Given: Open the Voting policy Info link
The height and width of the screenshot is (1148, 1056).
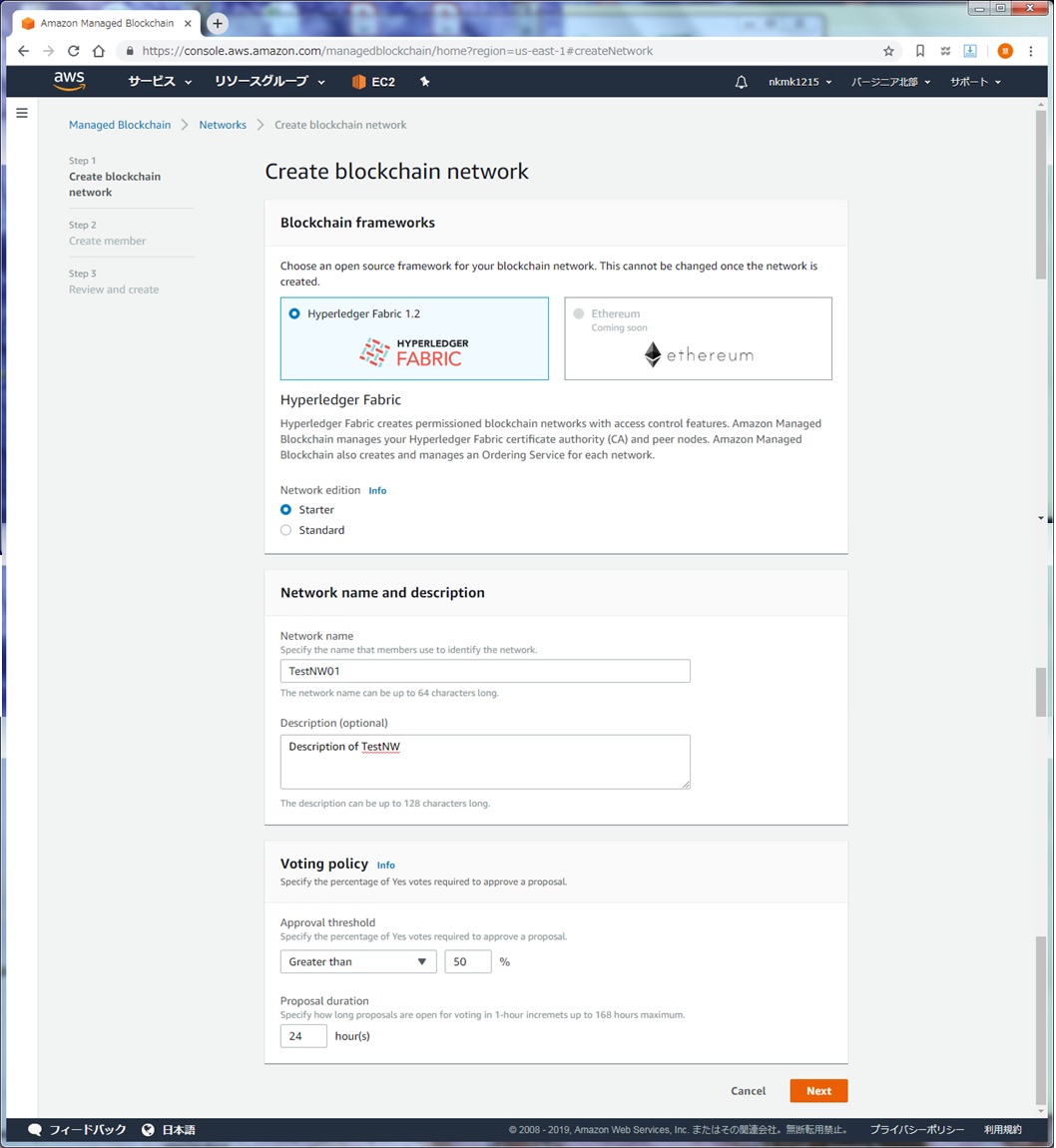Looking at the screenshot, I should pos(385,864).
